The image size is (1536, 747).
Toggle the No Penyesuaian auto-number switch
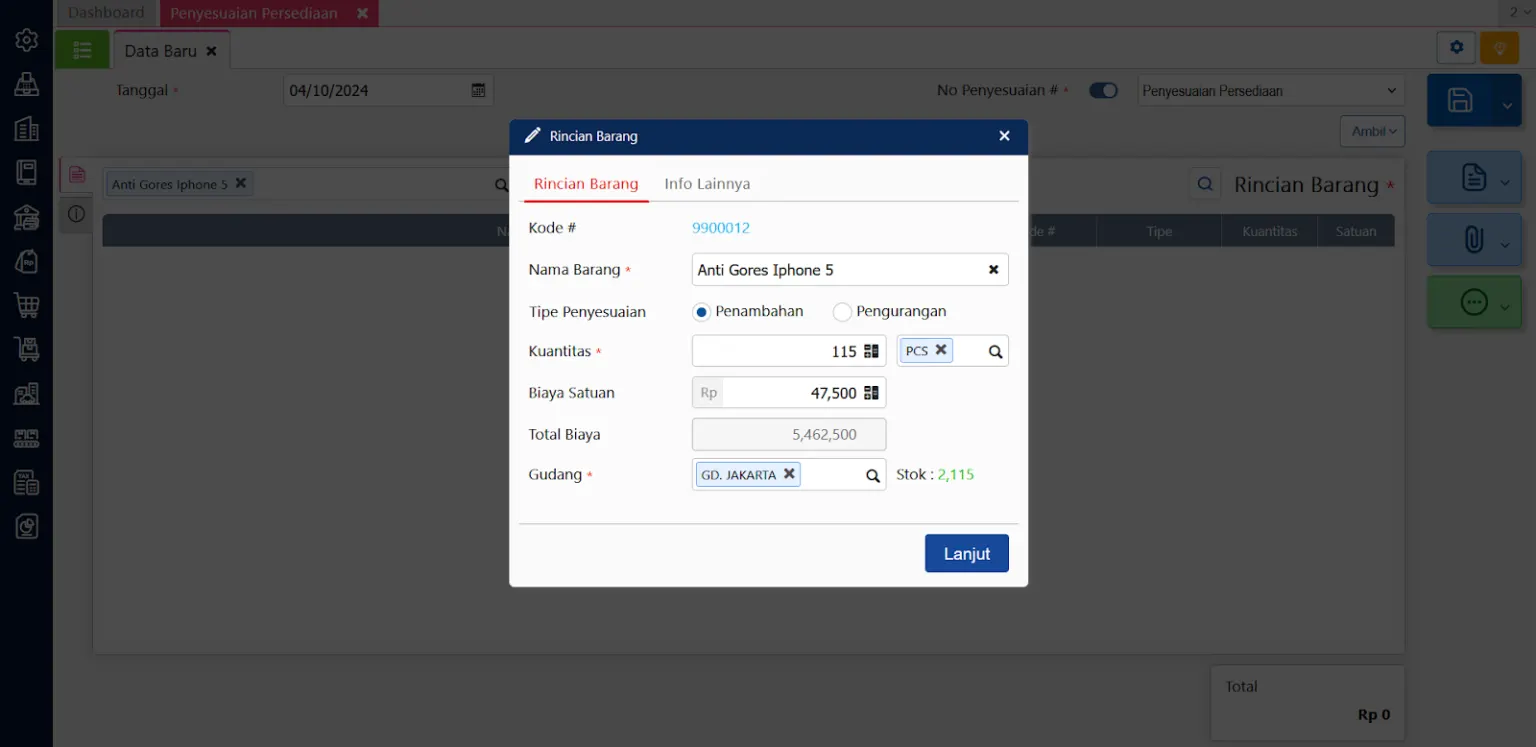(x=1103, y=90)
